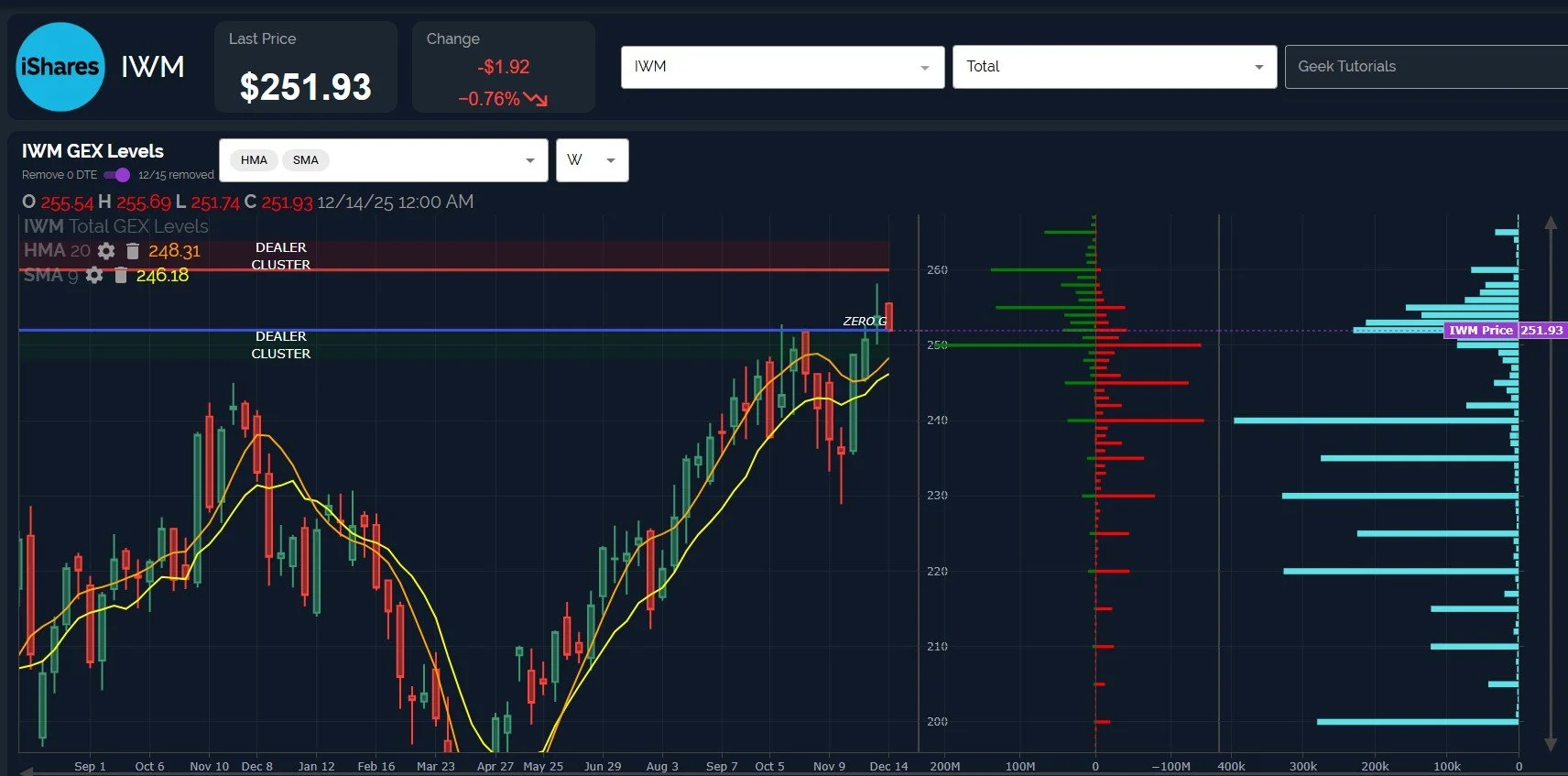This screenshot has height=776, width=1568.
Task: Click the Last Price value $251.93
Action: point(306,87)
